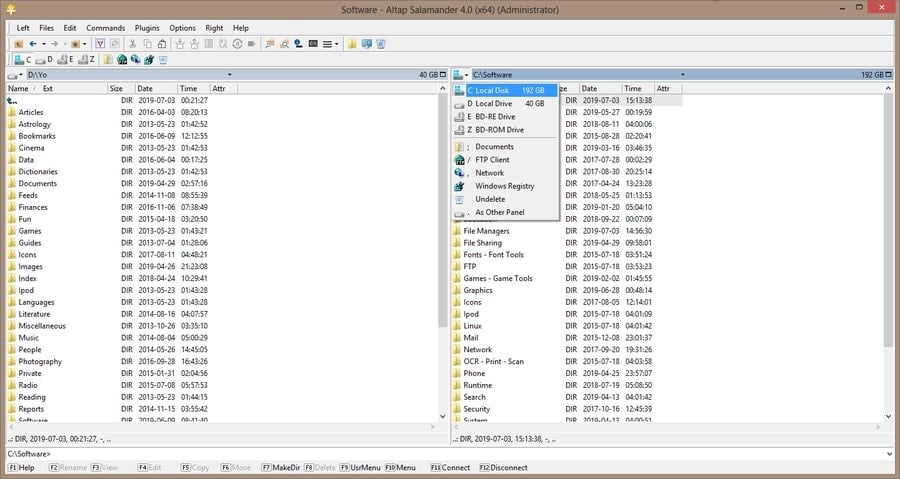Click the F10 Menu button
Screen dimensions: 900x479
(401, 468)
